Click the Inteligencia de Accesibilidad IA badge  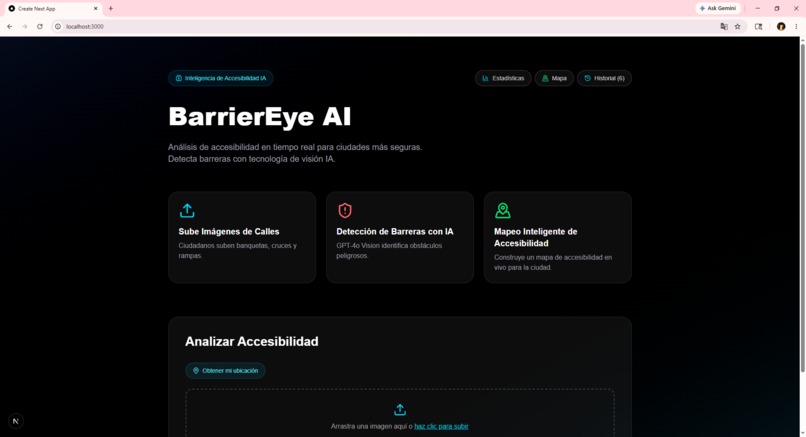221,78
